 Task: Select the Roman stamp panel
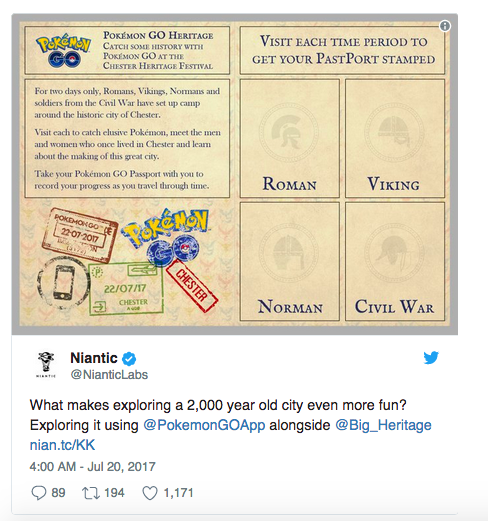(289, 138)
